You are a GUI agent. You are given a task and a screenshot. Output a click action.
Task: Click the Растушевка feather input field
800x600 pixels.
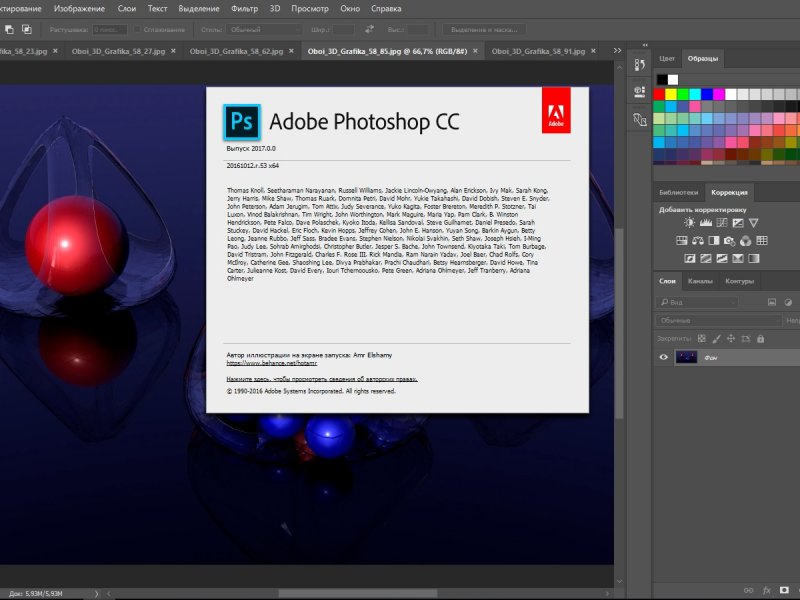(x=110, y=30)
